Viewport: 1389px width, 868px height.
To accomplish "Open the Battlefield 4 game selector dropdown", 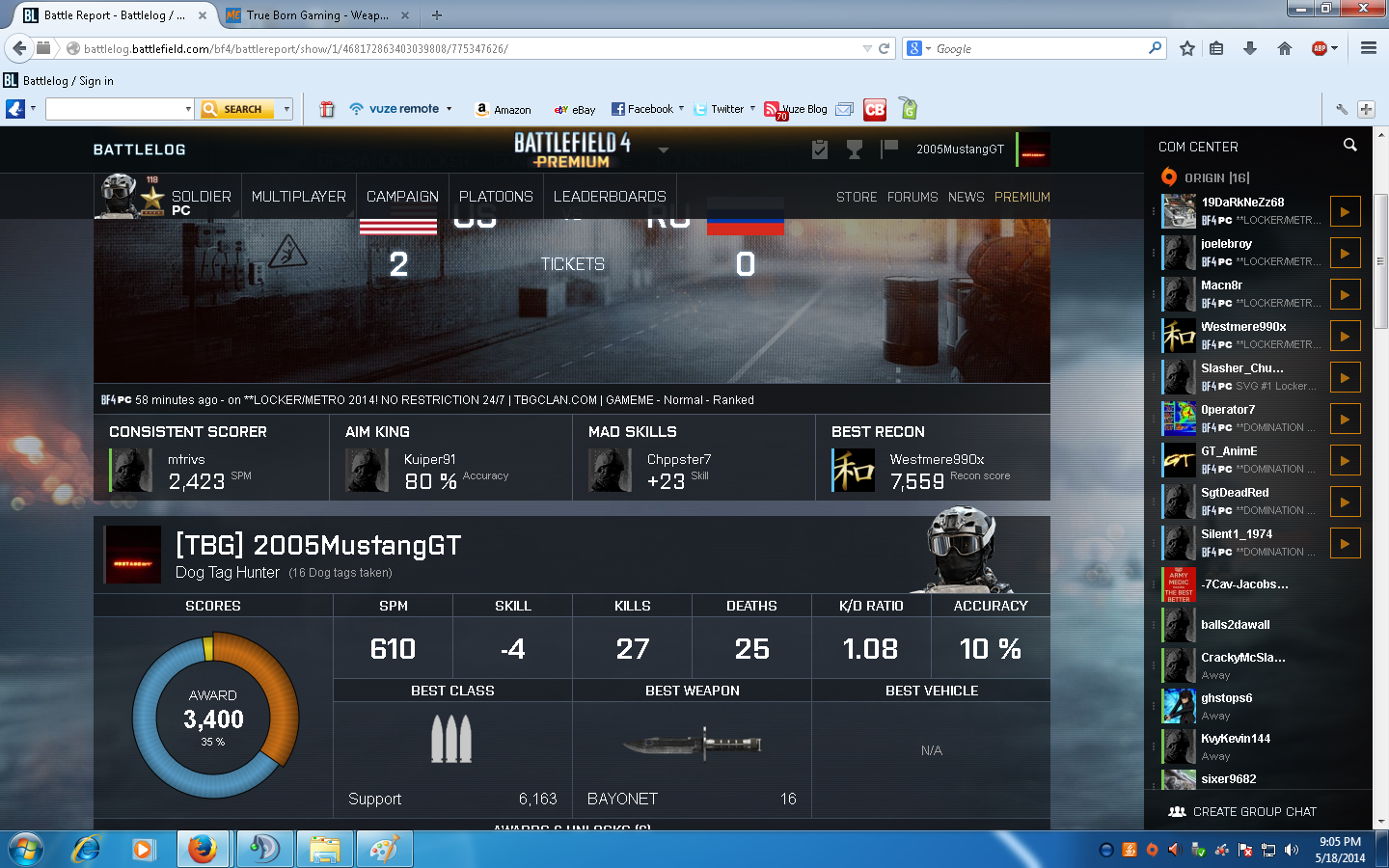I will [664, 150].
